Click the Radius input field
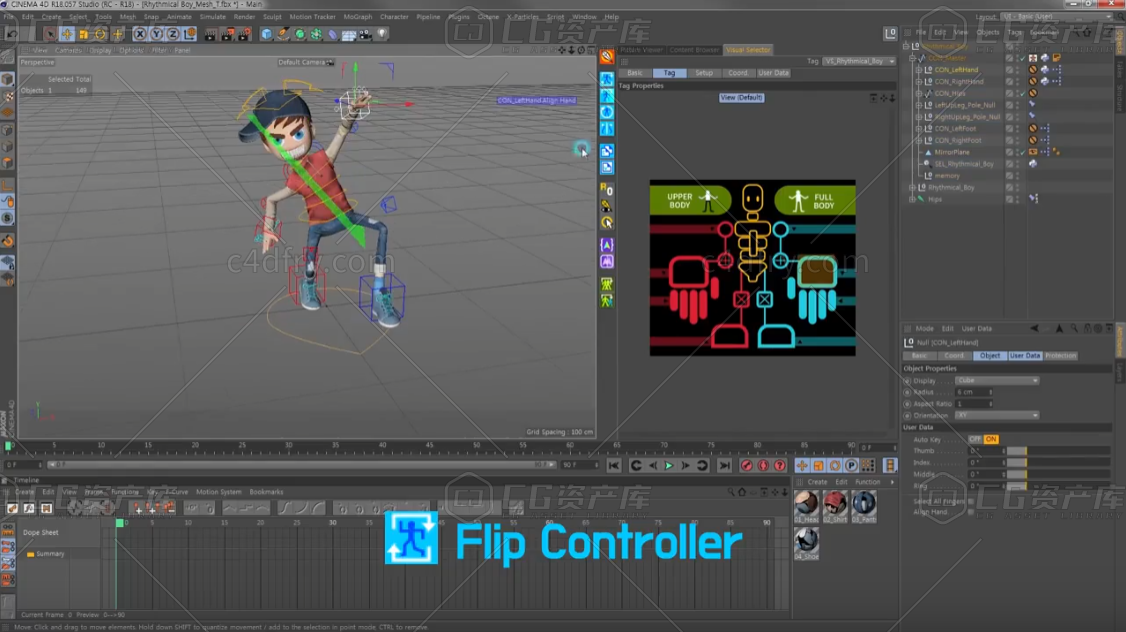The width and height of the screenshot is (1126, 632). click(974, 392)
